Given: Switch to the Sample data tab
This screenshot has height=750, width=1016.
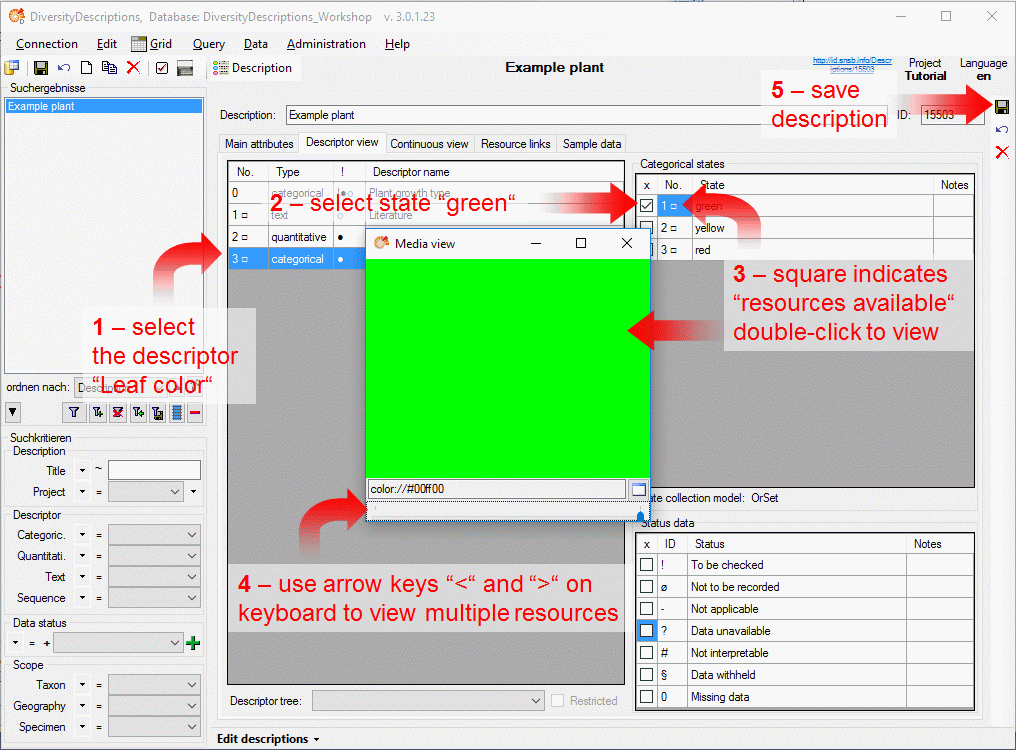Looking at the screenshot, I should point(592,144).
